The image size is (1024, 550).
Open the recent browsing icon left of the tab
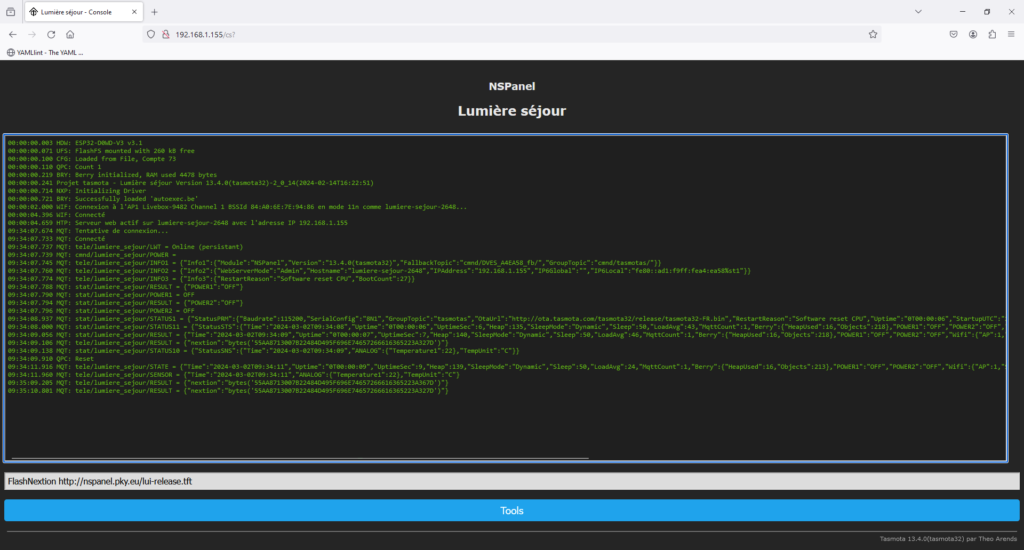(x=10, y=12)
